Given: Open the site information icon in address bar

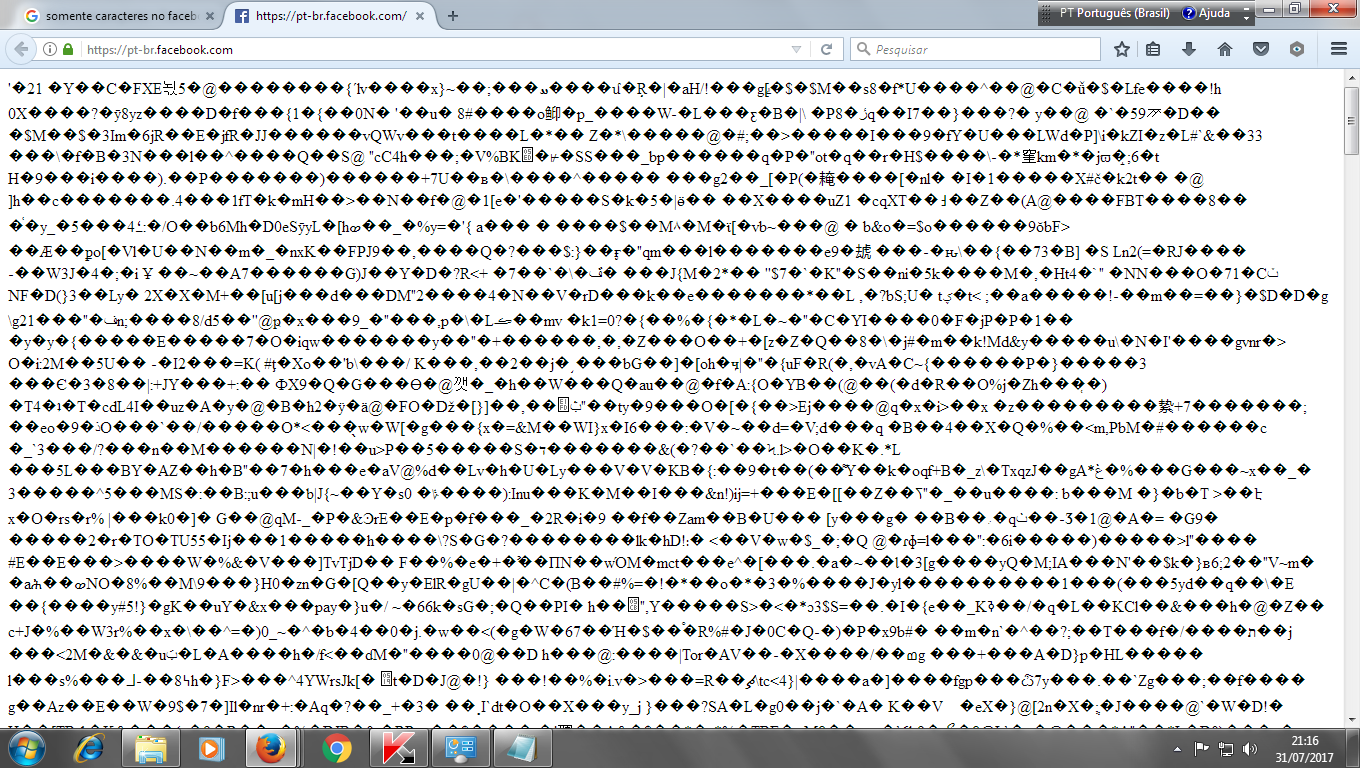Looking at the screenshot, I should click(x=50, y=49).
